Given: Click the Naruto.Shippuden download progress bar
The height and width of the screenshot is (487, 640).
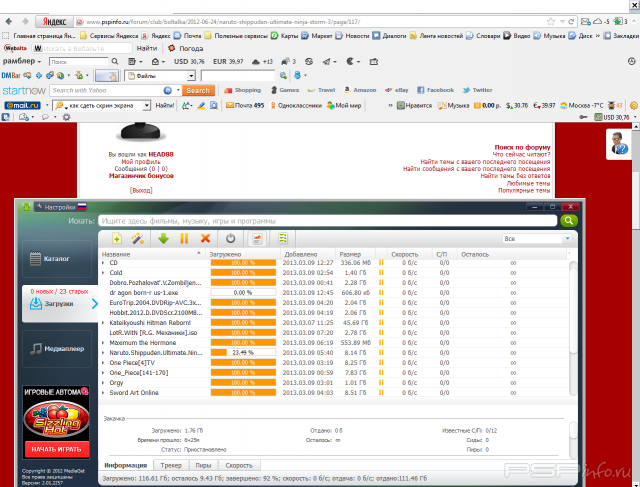Looking at the screenshot, I should [x=241, y=353].
